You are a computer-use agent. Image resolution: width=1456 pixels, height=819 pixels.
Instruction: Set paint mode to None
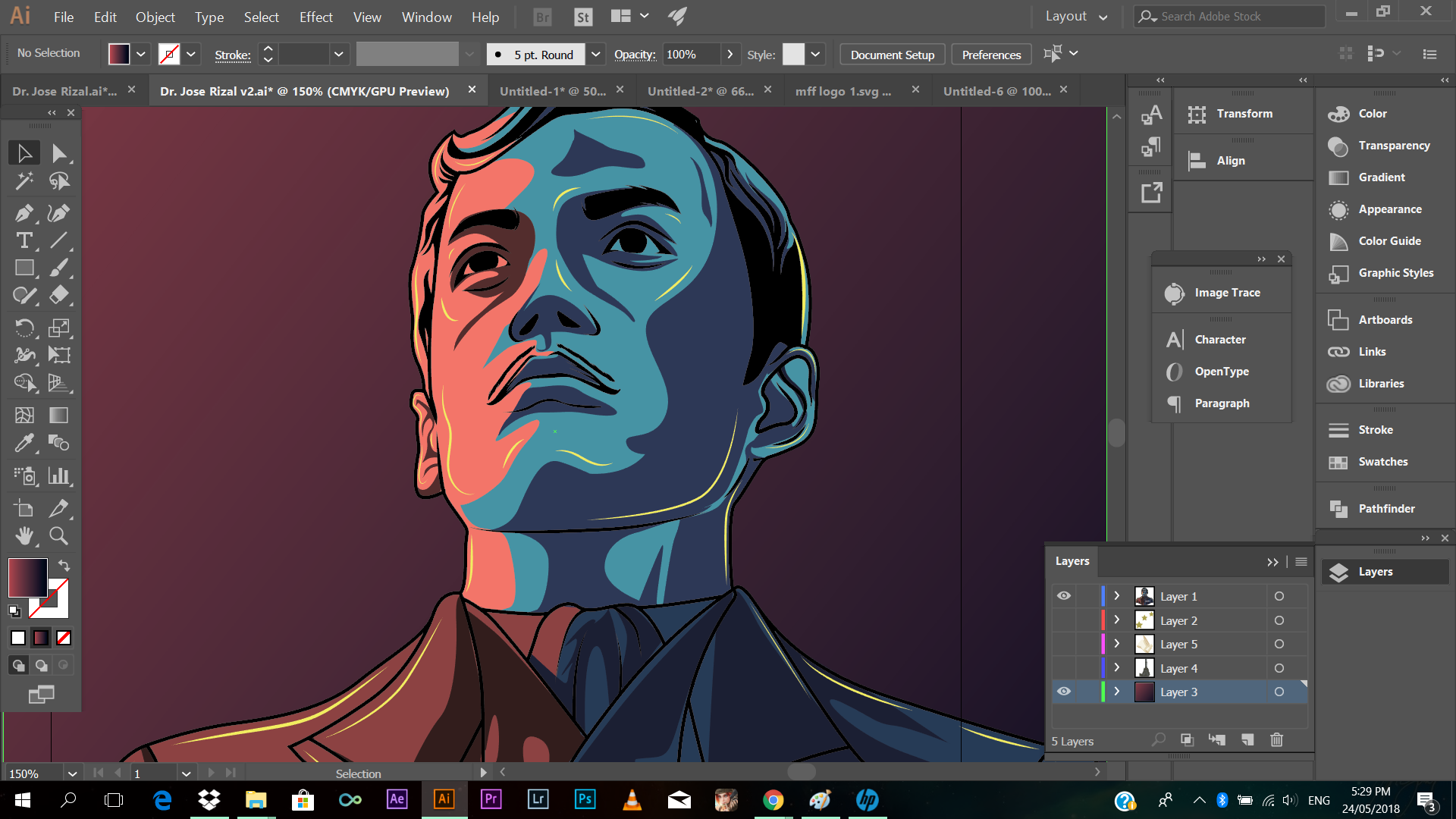(64, 638)
